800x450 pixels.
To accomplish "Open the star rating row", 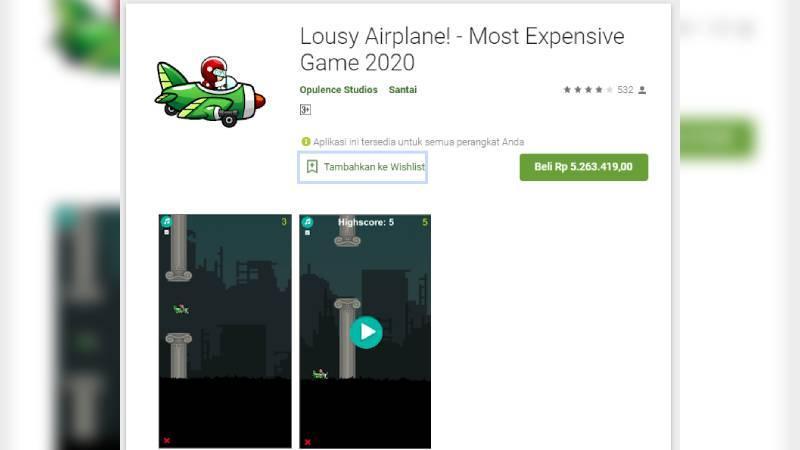I will tap(588, 90).
